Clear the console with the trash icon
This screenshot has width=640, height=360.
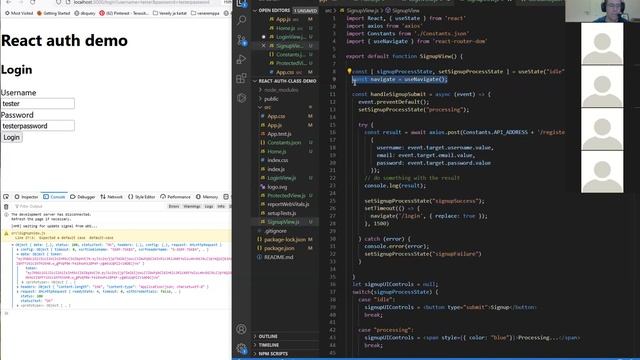coord(6,207)
